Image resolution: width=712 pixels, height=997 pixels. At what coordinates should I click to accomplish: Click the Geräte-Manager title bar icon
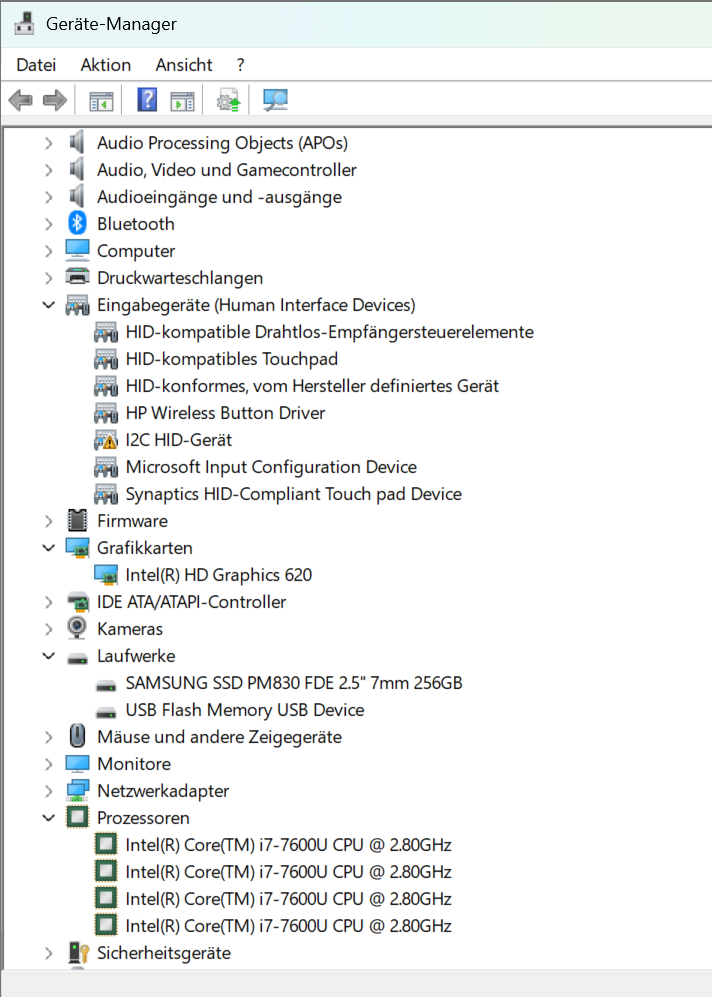(24, 24)
